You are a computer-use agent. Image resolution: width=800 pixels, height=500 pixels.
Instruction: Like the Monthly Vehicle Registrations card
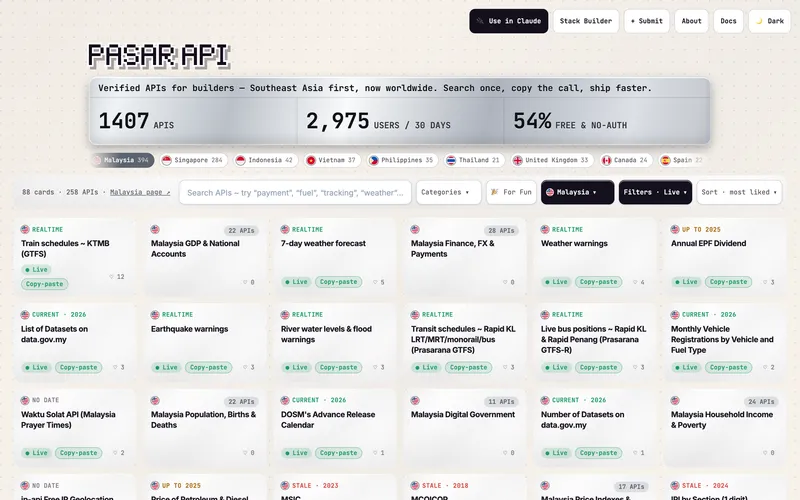click(769, 367)
